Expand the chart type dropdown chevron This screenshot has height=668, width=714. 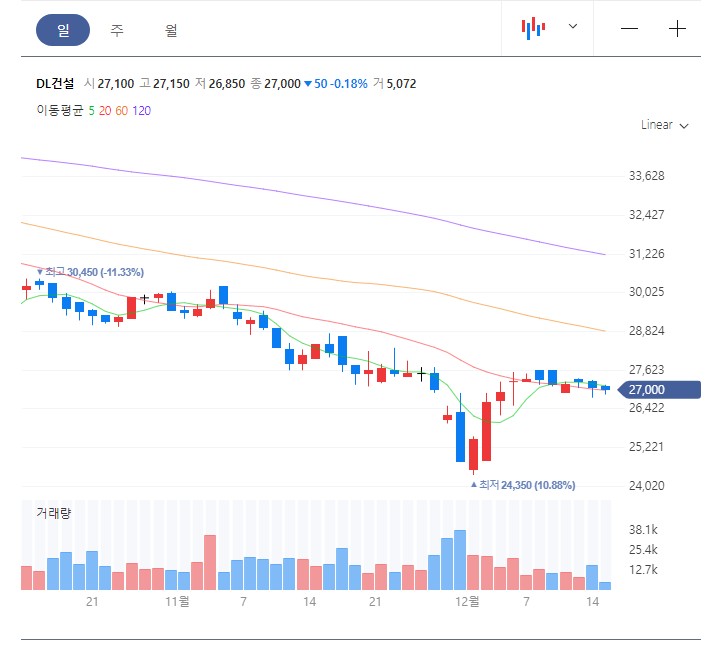point(573,26)
